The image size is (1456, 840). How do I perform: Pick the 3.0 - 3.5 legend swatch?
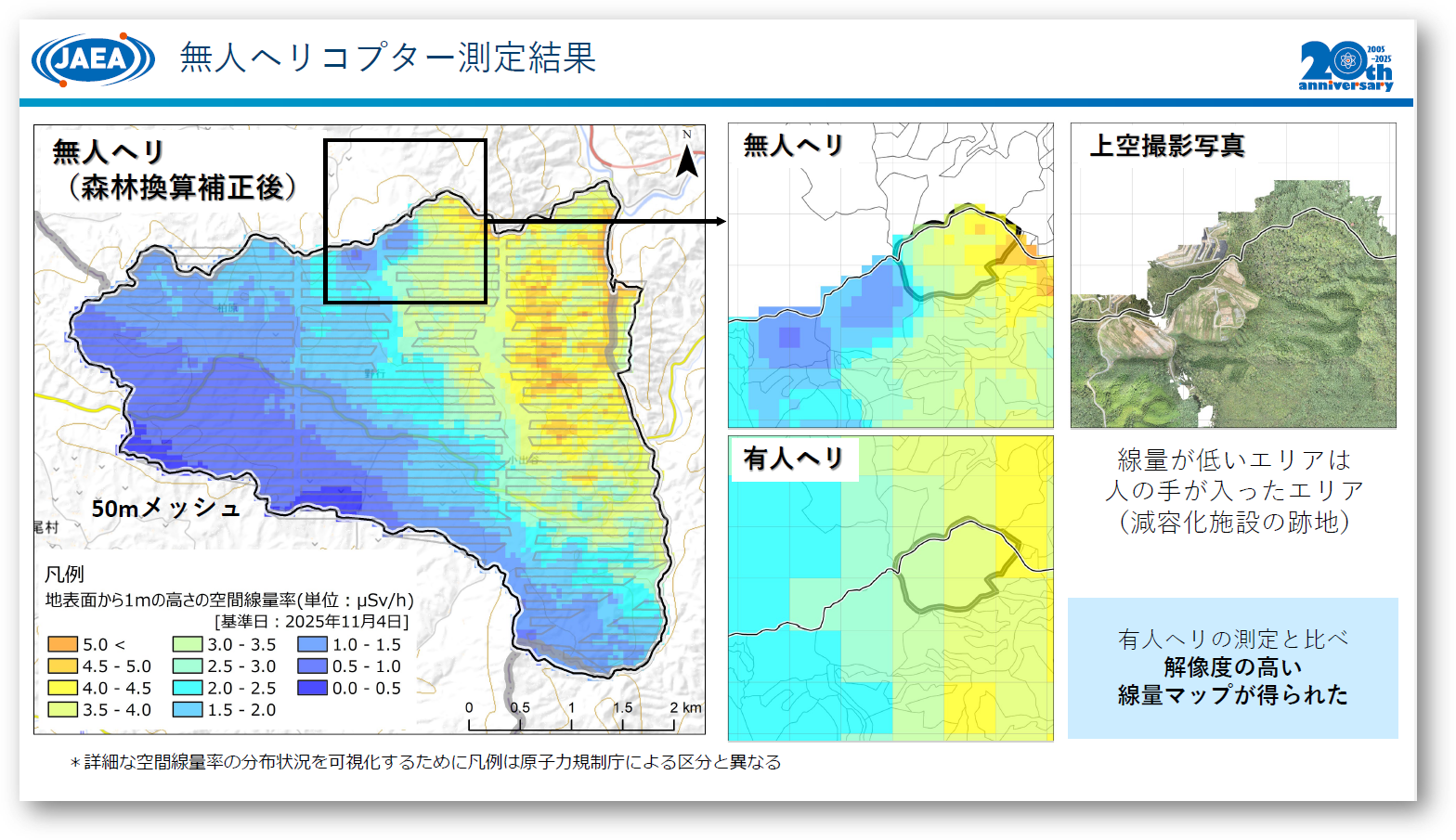[188, 644]
